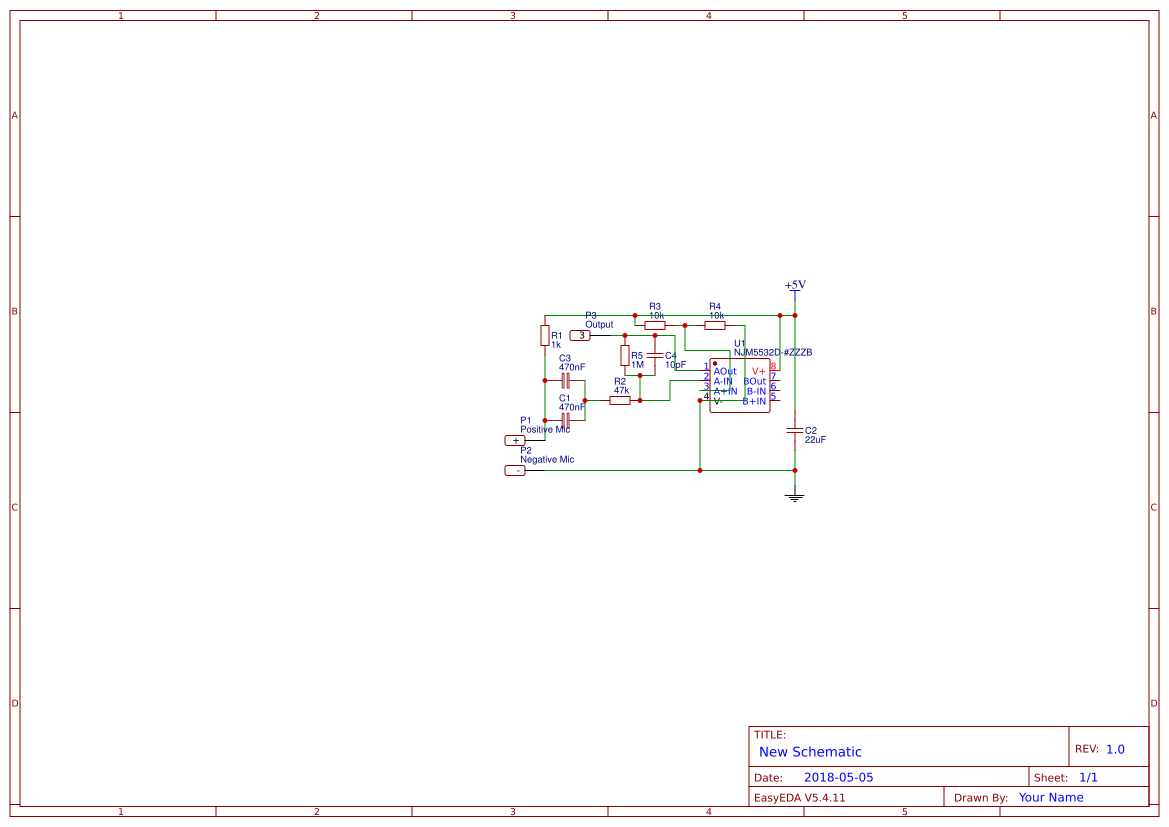Viewport: 1169px width, 827px height.
Task: Click the R3 resistor symbol
Action: click(655, 325)
